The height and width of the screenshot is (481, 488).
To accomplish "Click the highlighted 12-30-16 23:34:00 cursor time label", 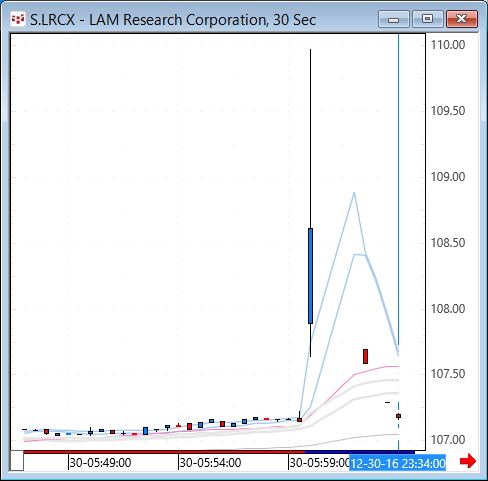I will (x=397, y=463).
